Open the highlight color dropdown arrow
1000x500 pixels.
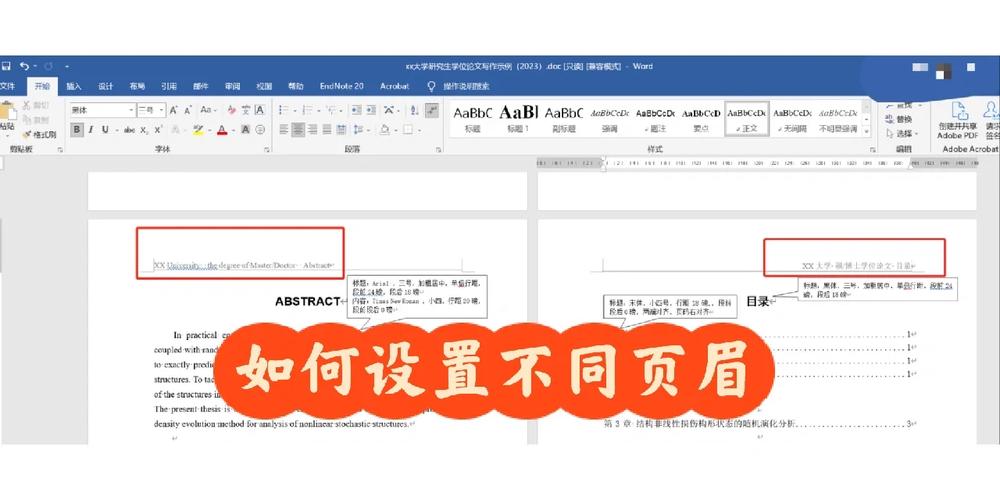(208, 130)
